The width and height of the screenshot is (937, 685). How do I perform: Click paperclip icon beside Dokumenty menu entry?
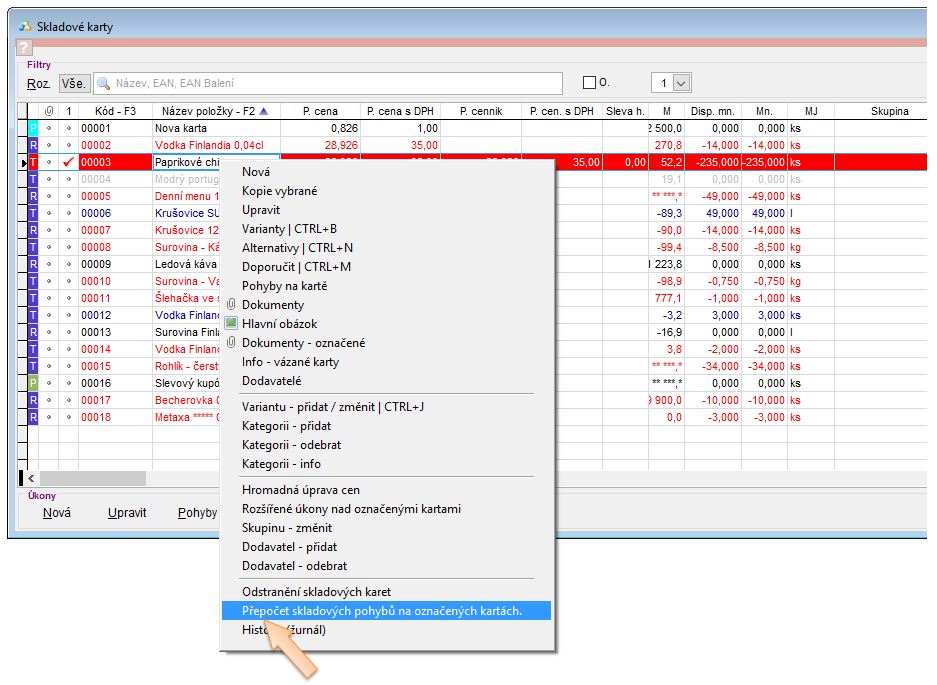coord(231,305)
